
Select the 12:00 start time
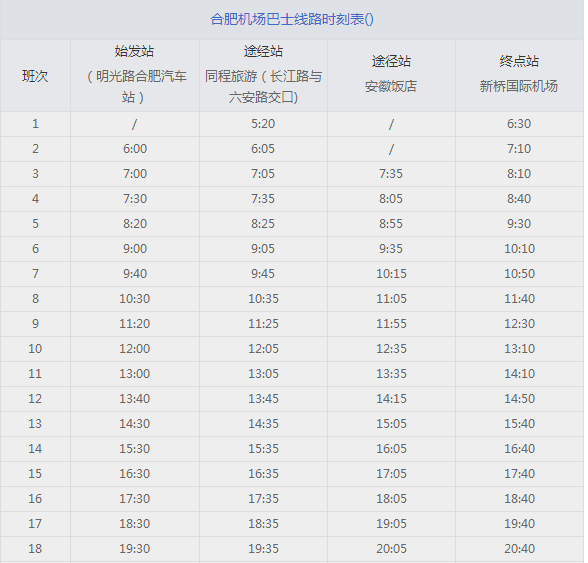[135, 349]
